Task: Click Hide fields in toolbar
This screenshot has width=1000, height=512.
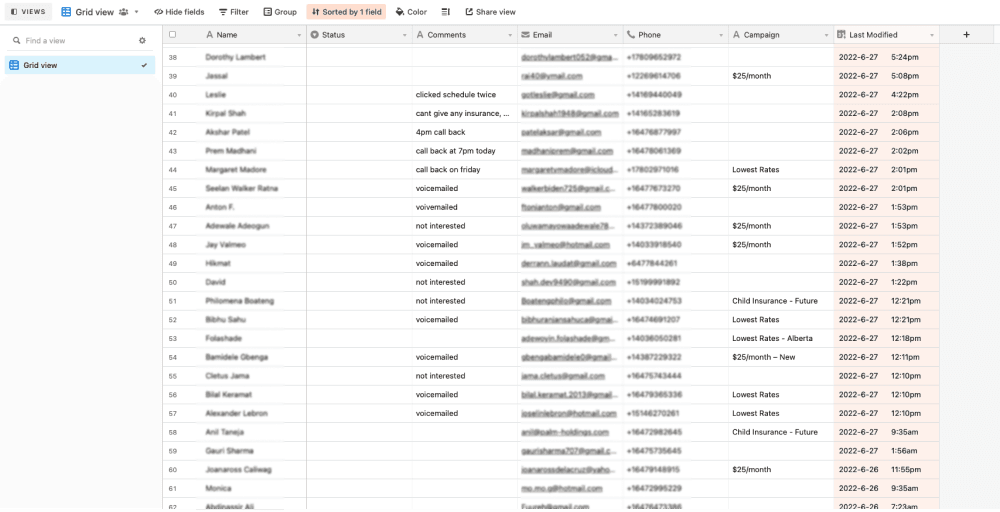Action: pyautogui.click(x=179, y=12)
